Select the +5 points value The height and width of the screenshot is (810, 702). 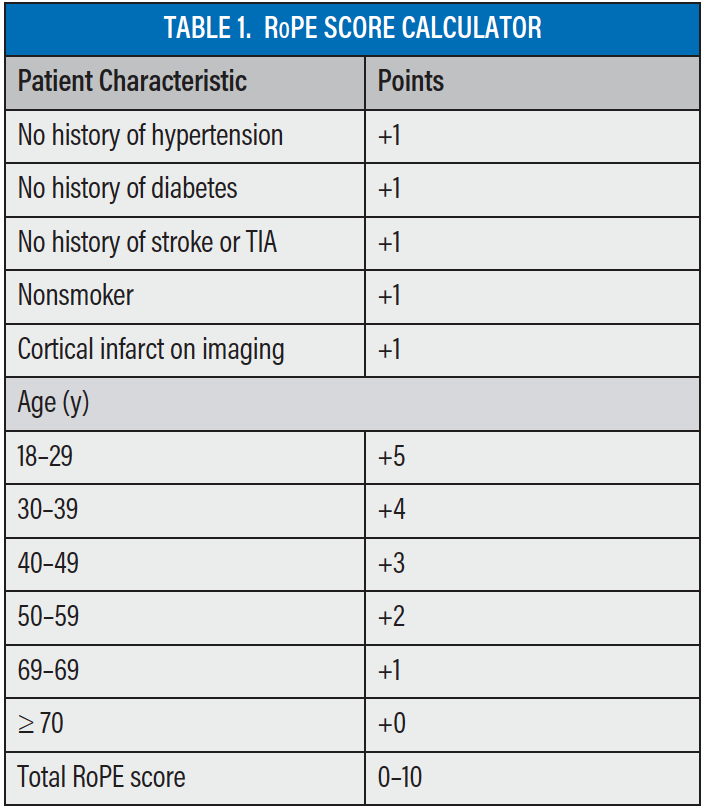tap(391, 457)
